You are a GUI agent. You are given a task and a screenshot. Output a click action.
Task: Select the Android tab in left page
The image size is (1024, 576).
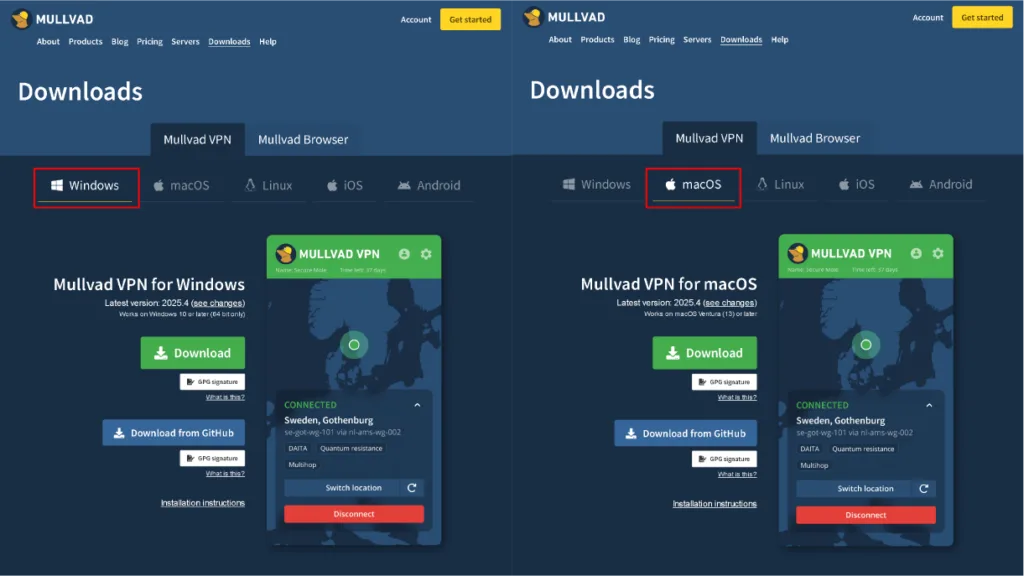[x=429, y=185]
